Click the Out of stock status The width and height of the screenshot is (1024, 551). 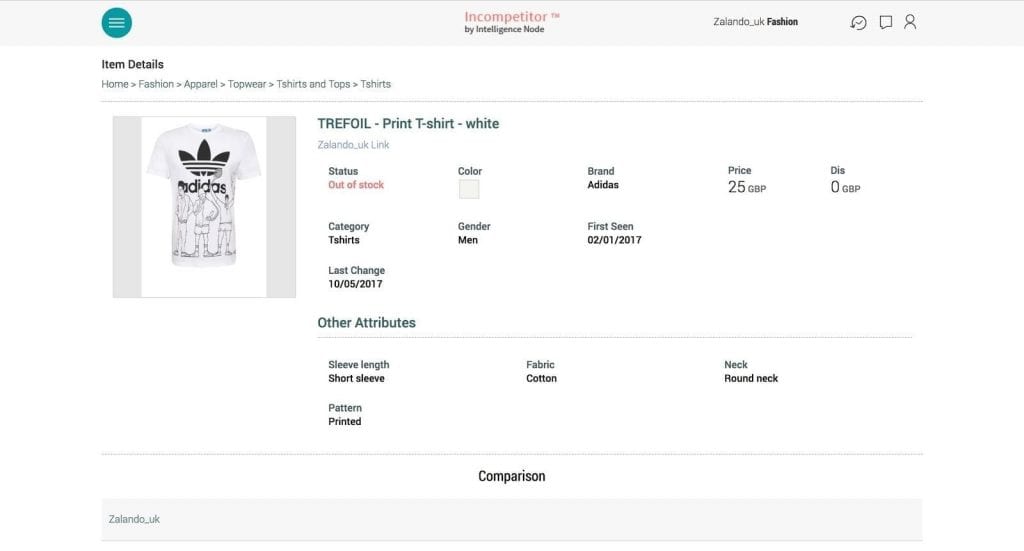pos(356,185)
